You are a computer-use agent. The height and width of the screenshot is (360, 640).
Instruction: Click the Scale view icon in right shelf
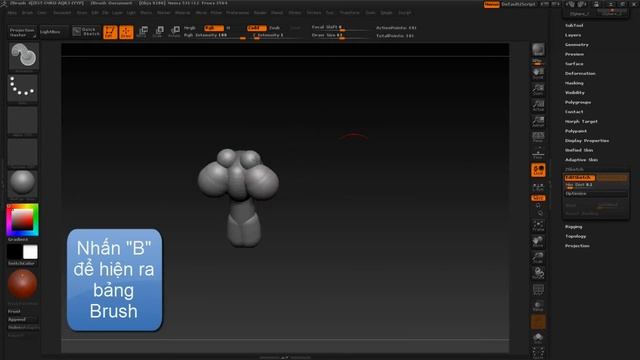(x=538, y=257)
